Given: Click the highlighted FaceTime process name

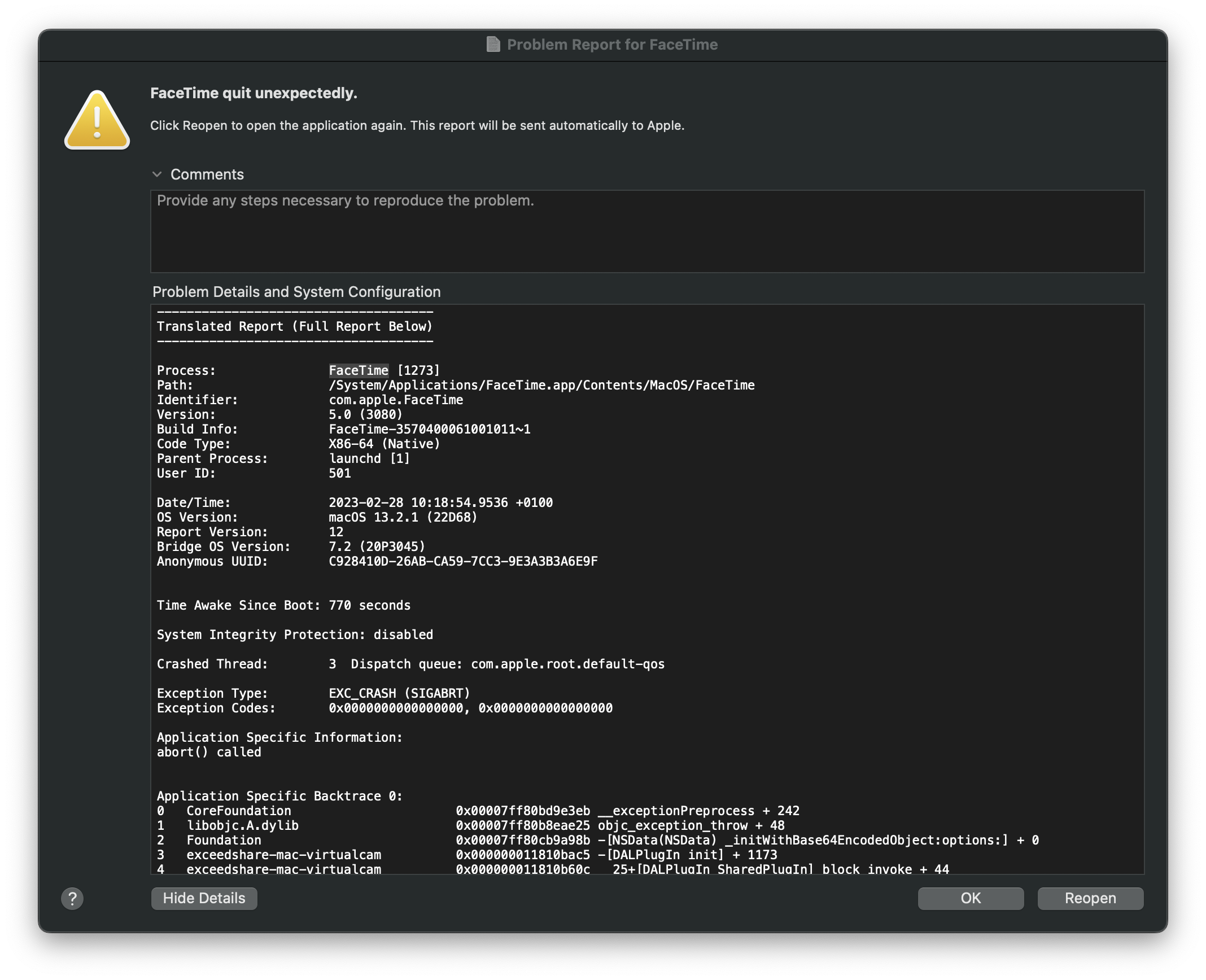Looking at the screenshot, I should pyautogui.click(x=359, y=370).
